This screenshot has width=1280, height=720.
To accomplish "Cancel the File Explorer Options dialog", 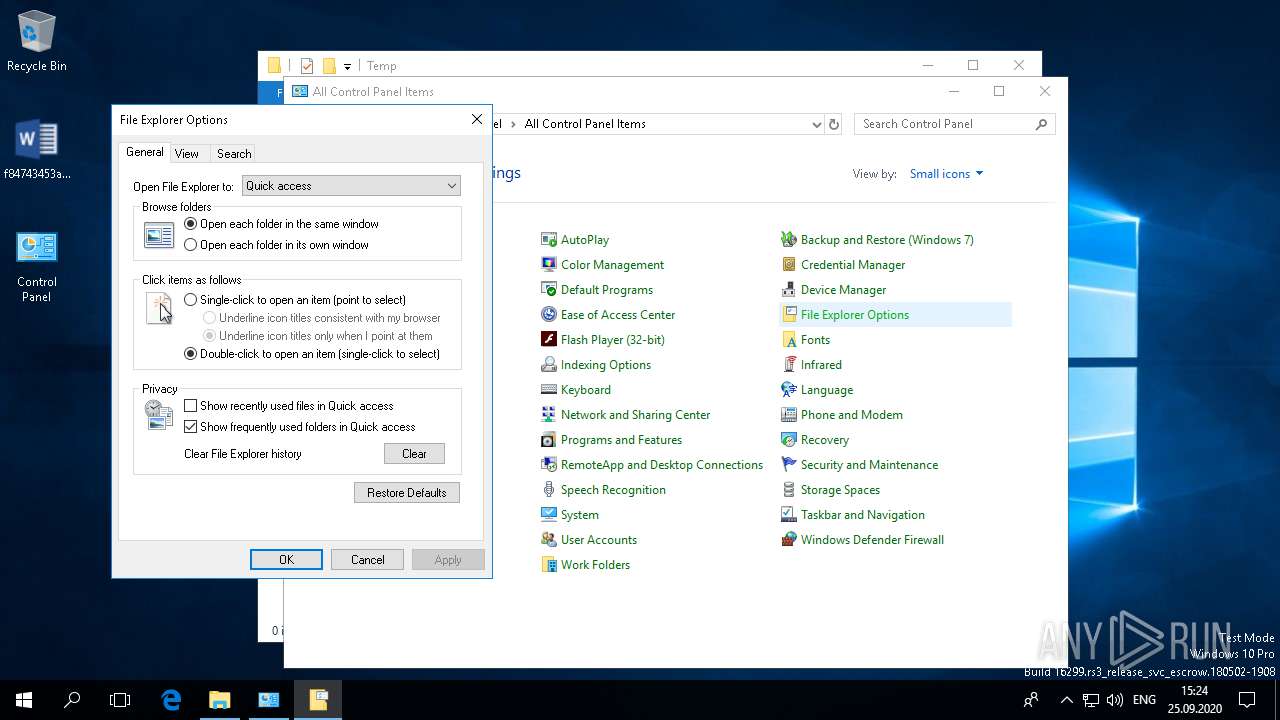I will pos(367,560).
